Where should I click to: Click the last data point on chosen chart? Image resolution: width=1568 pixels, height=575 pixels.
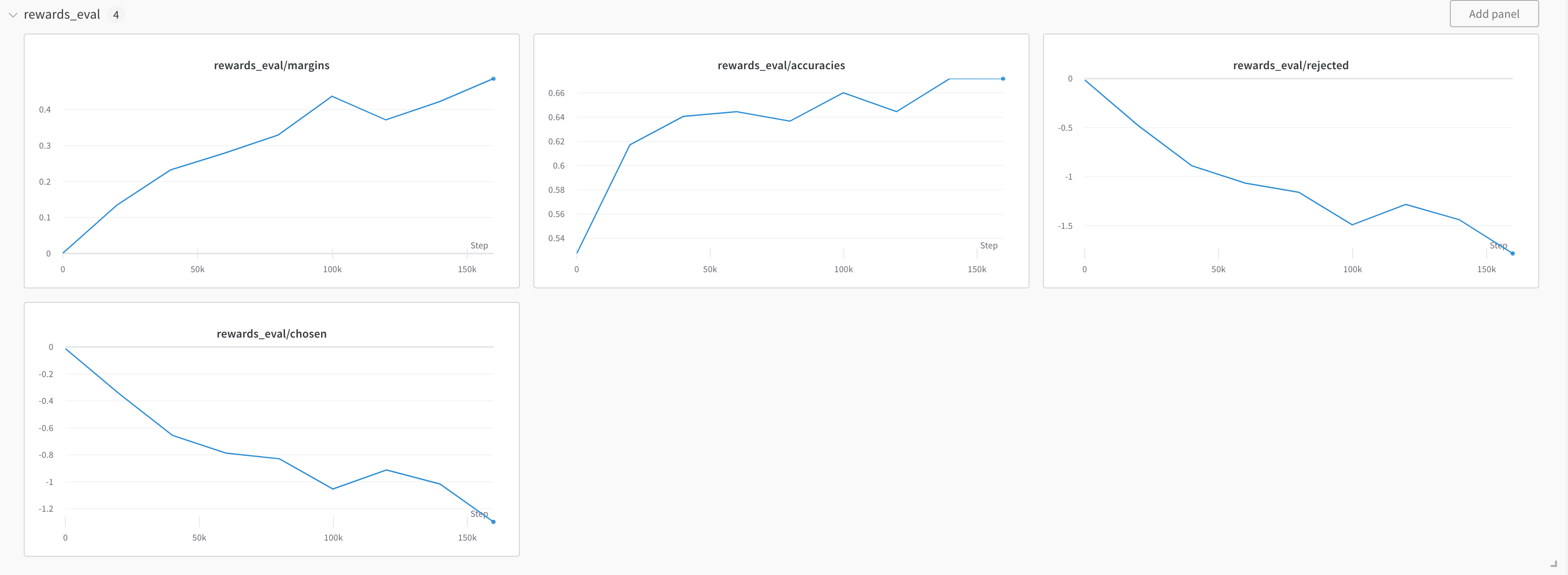coord(493,521)
